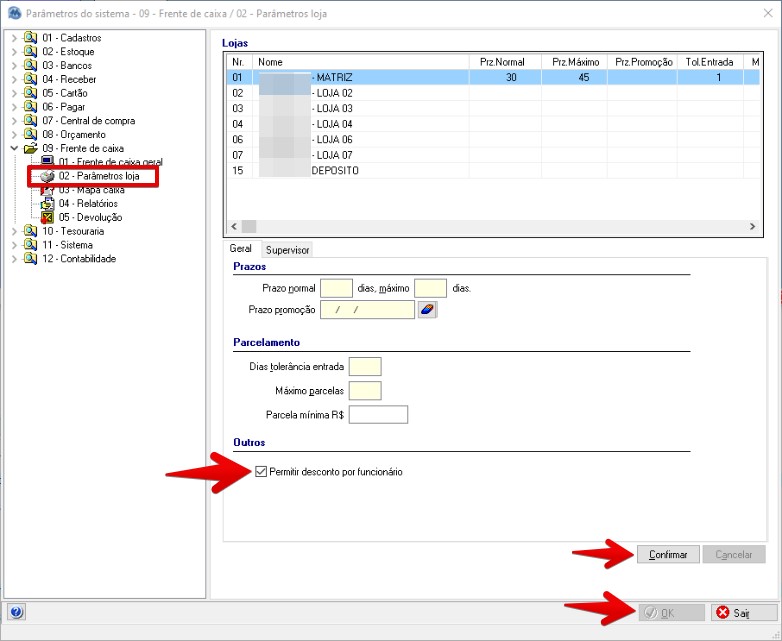Expand the 08 - Orçamento tree node
The width and height of the screenshot is (782, 641).
pos(14,135)
